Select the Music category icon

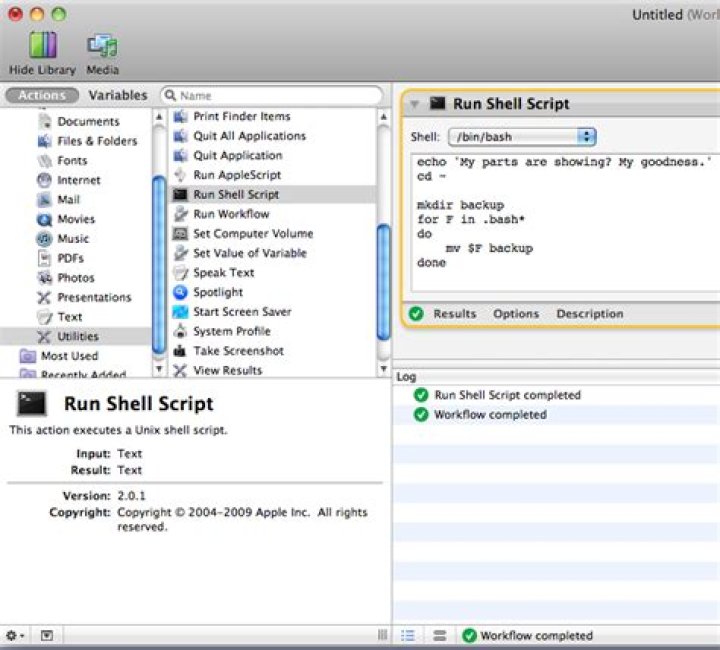point(45,239)
